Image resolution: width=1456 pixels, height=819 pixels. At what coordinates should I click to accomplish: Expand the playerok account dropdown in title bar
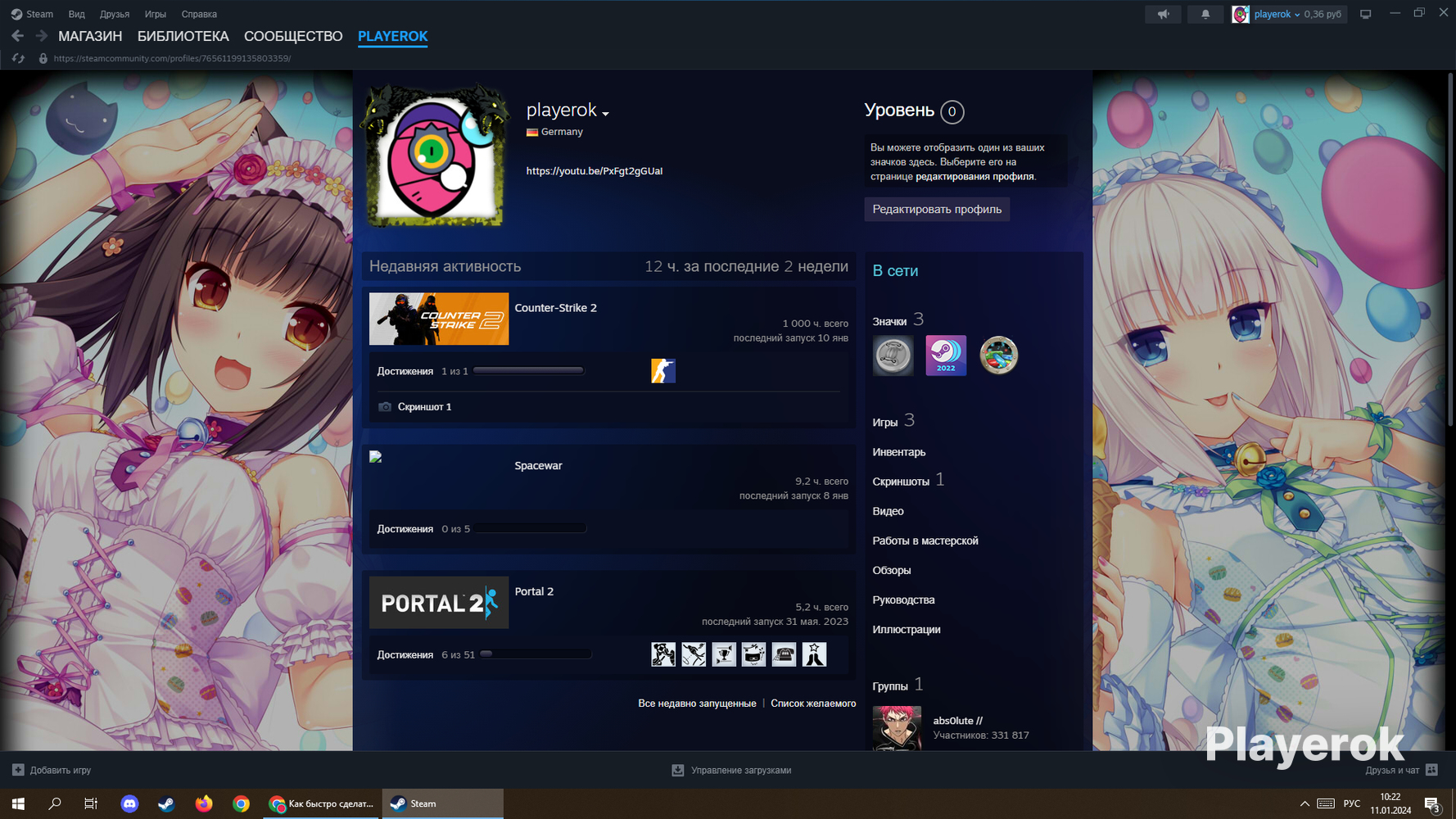click(1297, 15)
